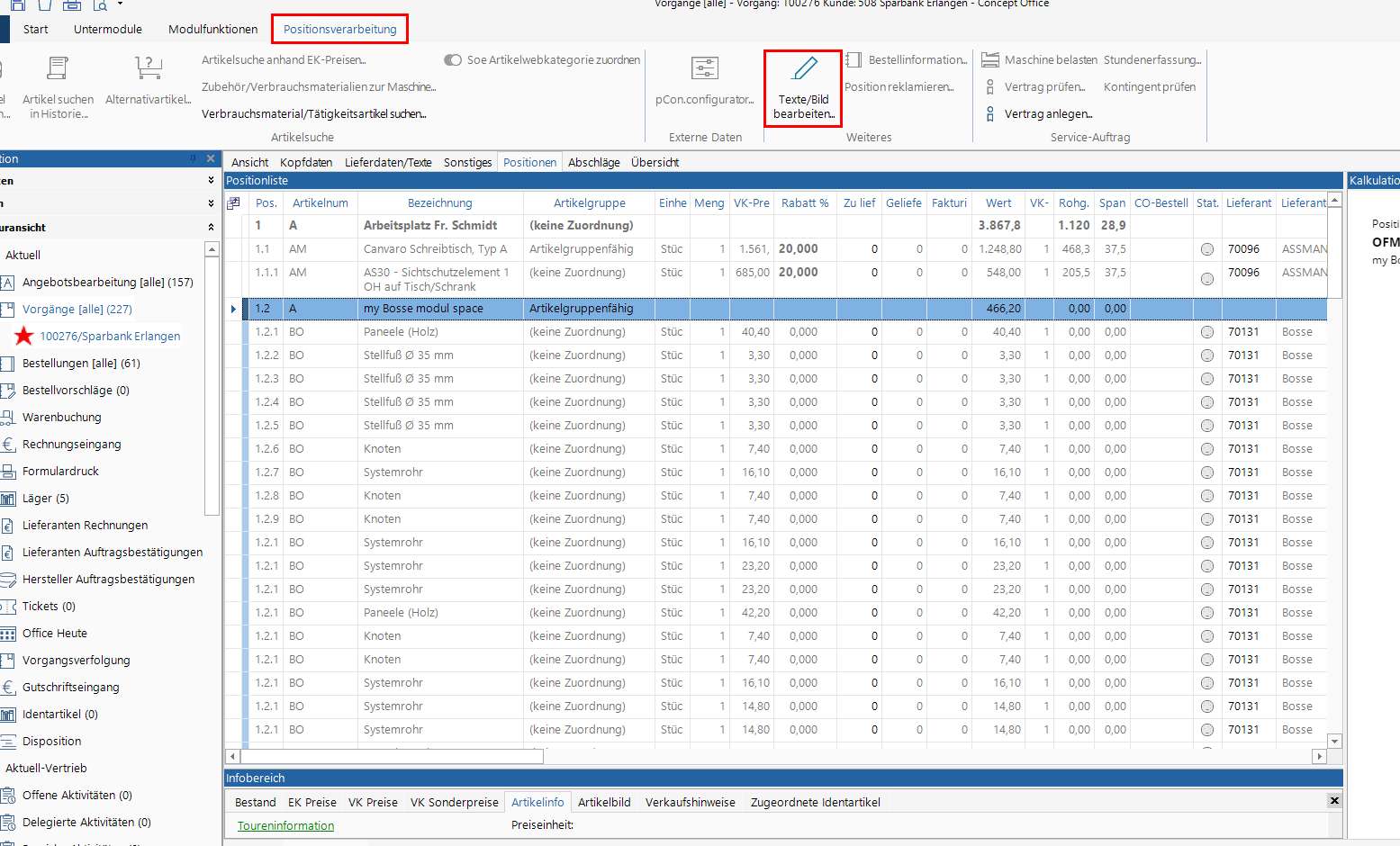The width and height of the screenshot is (1400, 846).
Task: Click status circle for Paneele (Holz) row 1.2.1
Action: [x=1207, y=332]
